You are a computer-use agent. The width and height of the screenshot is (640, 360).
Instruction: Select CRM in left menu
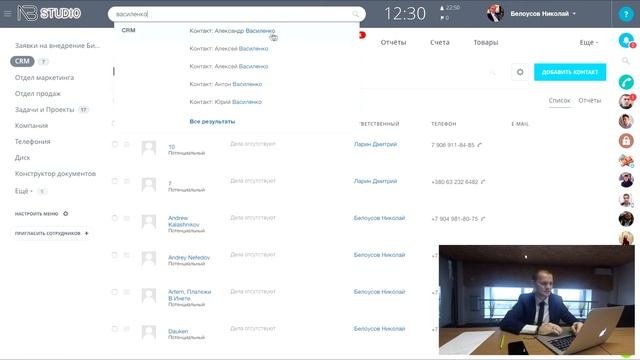point(22,61)
